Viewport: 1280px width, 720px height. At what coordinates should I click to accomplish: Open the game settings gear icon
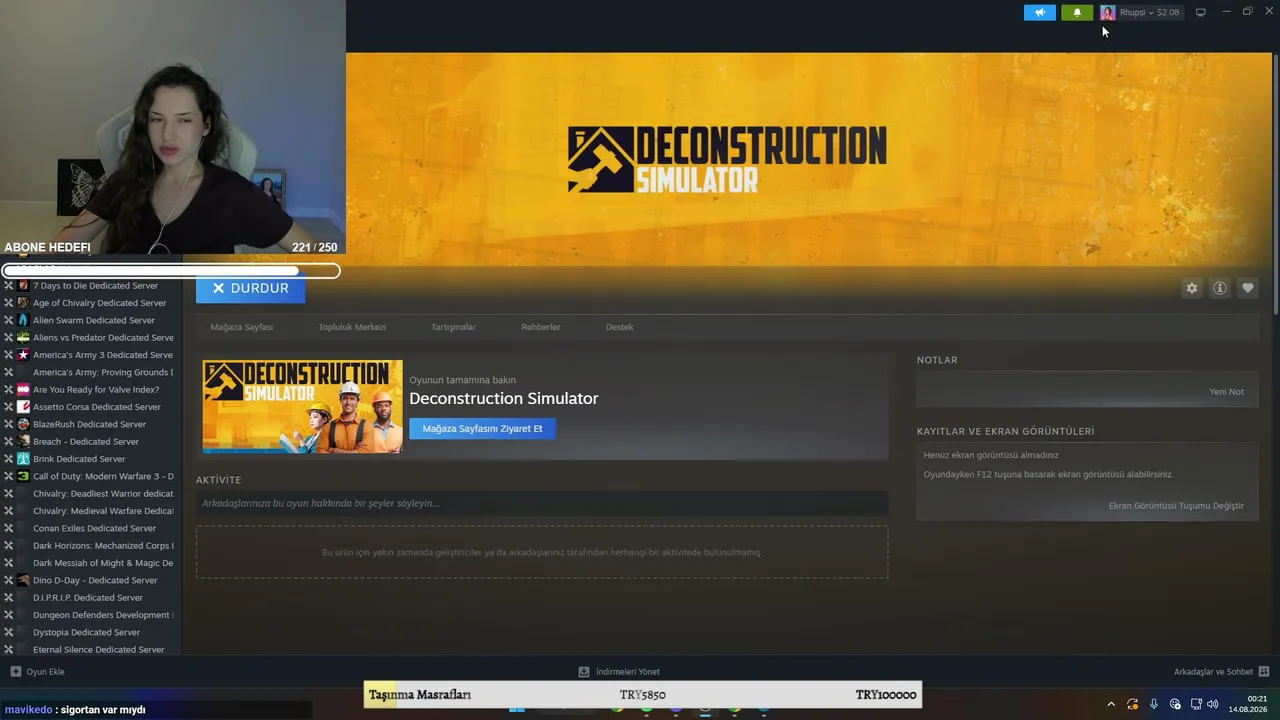[x=1192, y=288]
